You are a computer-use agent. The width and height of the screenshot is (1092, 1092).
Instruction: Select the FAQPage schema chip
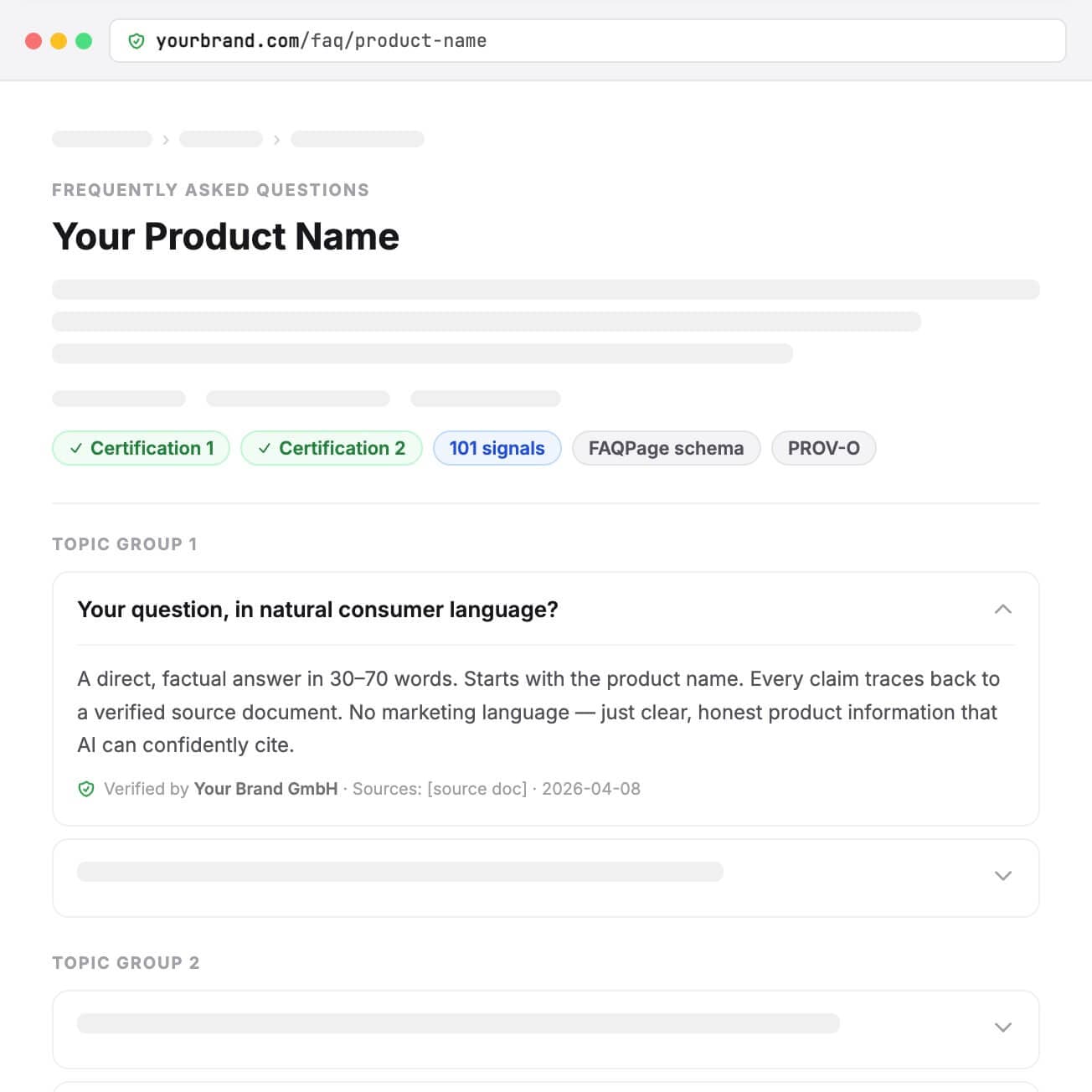pyautogui.click(x=666, y=448)
